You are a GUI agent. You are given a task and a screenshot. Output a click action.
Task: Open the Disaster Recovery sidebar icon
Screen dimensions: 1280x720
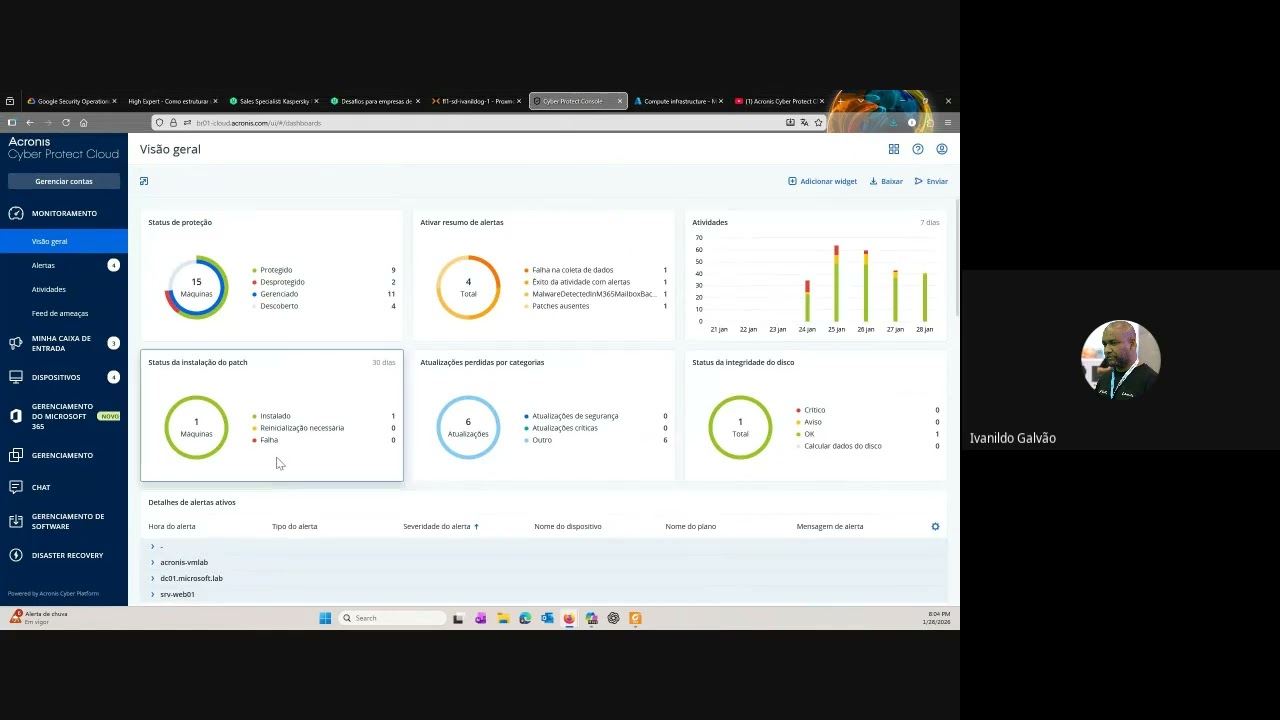[15, 555]
